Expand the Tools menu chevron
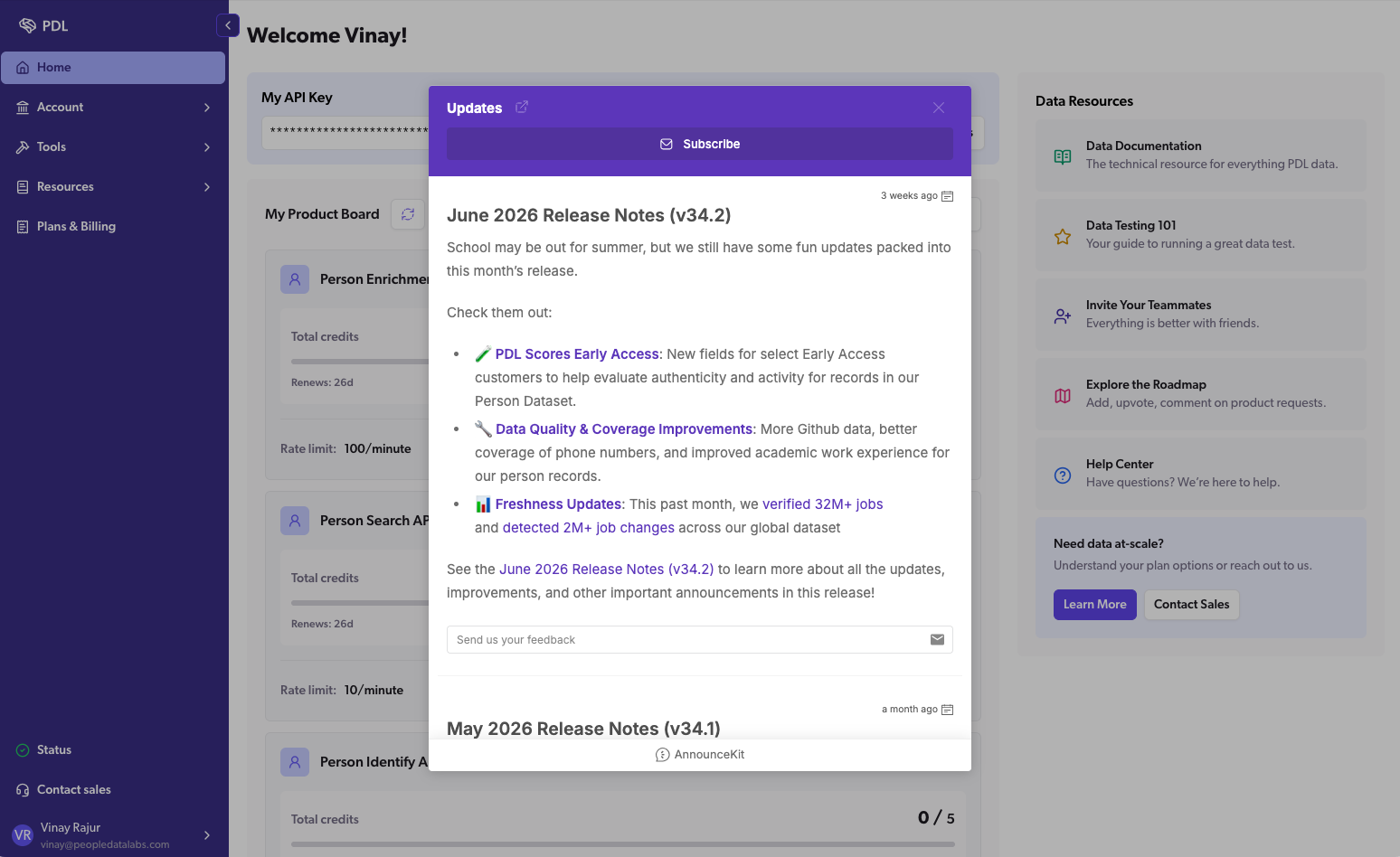Image resolution: width=1400 pixels, height=857 pixels. [x=207, y=147]
